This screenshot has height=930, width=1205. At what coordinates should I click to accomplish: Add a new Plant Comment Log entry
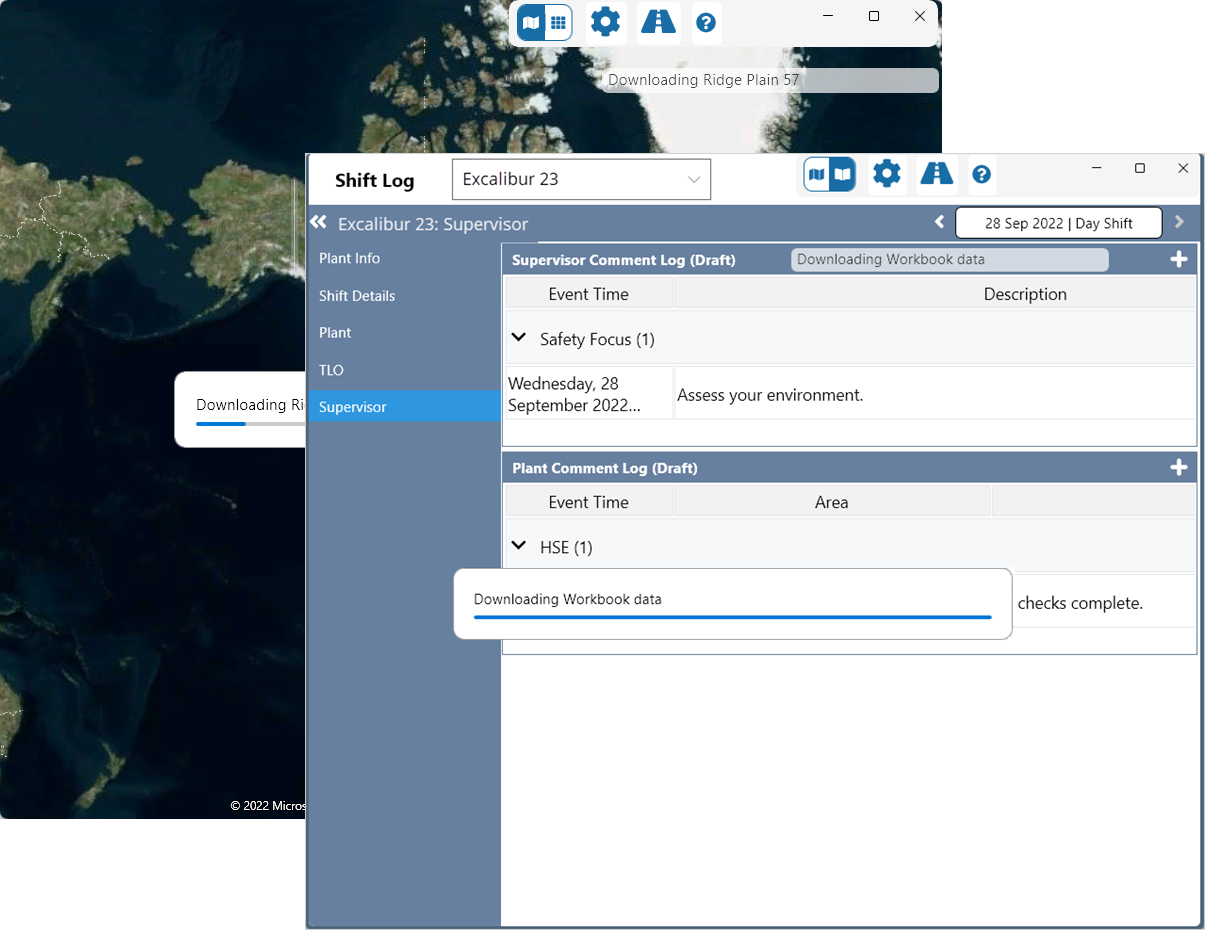1178,468
